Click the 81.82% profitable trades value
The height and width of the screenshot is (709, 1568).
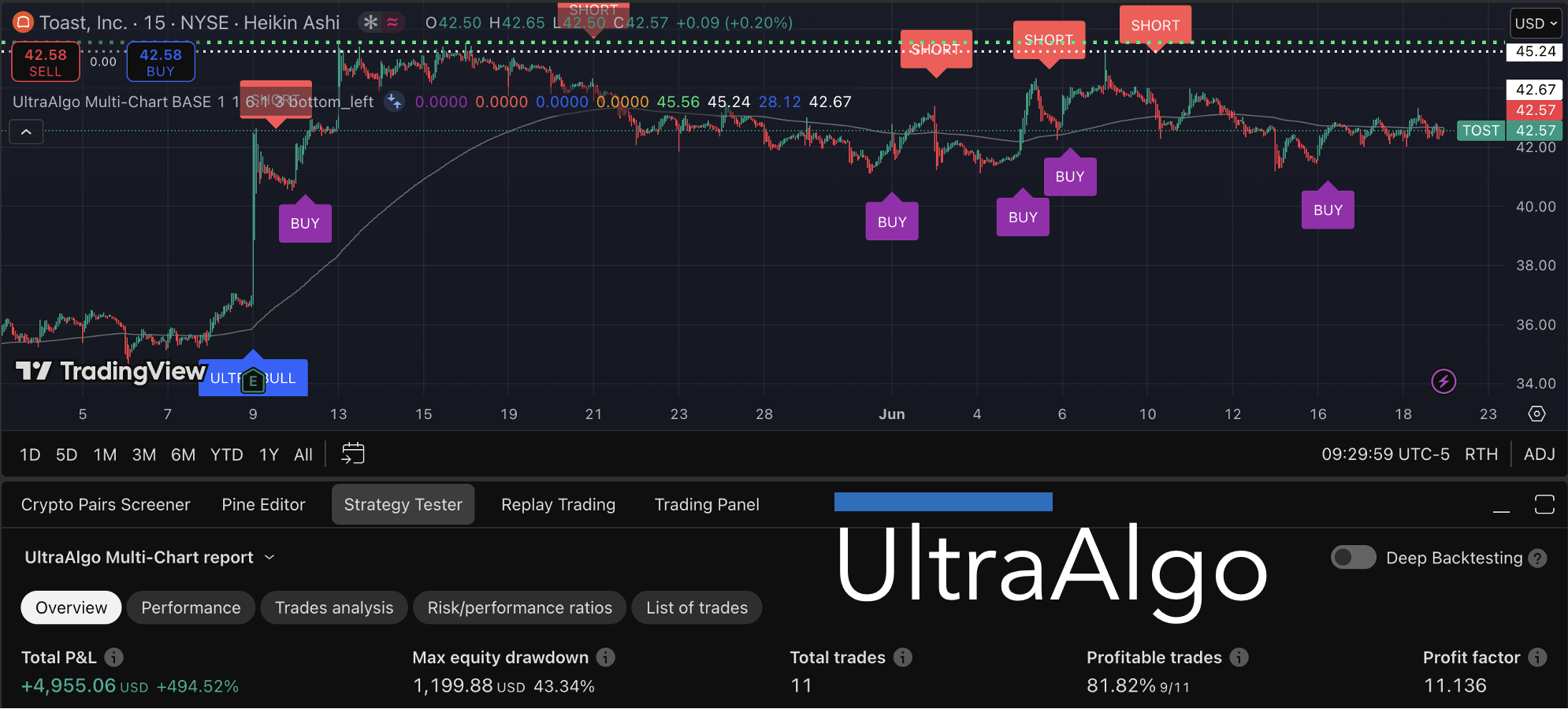pos(1121,686)
